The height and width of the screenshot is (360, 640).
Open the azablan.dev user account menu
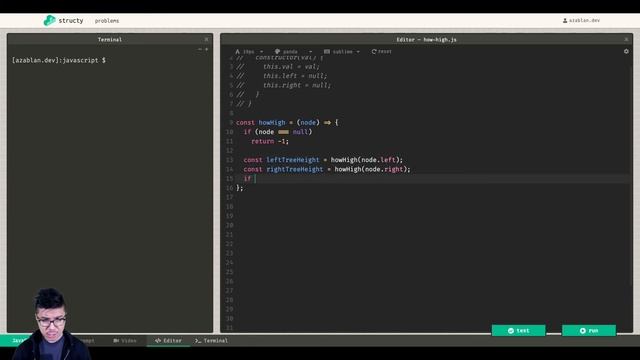(581, 20)
